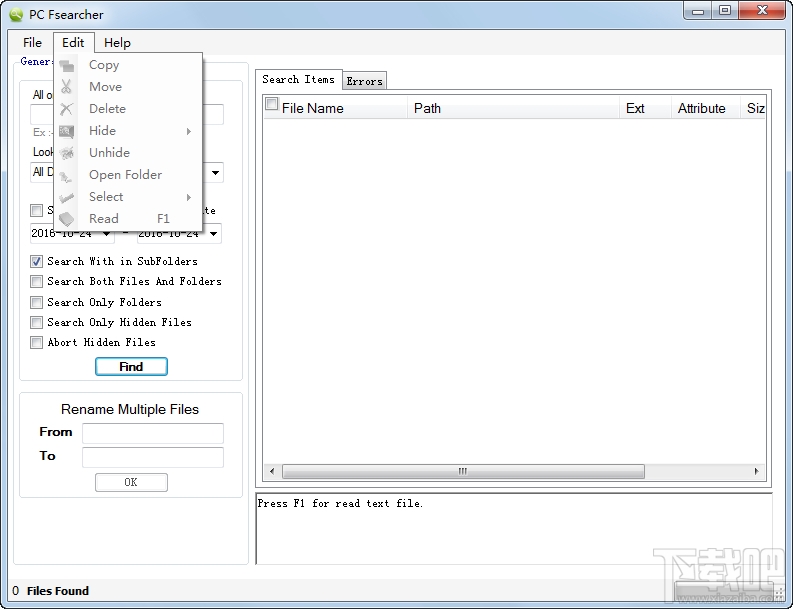Choose Delete from the Edit menu
The height and width of the screenshot is (609, 793).
click(128, 109)
